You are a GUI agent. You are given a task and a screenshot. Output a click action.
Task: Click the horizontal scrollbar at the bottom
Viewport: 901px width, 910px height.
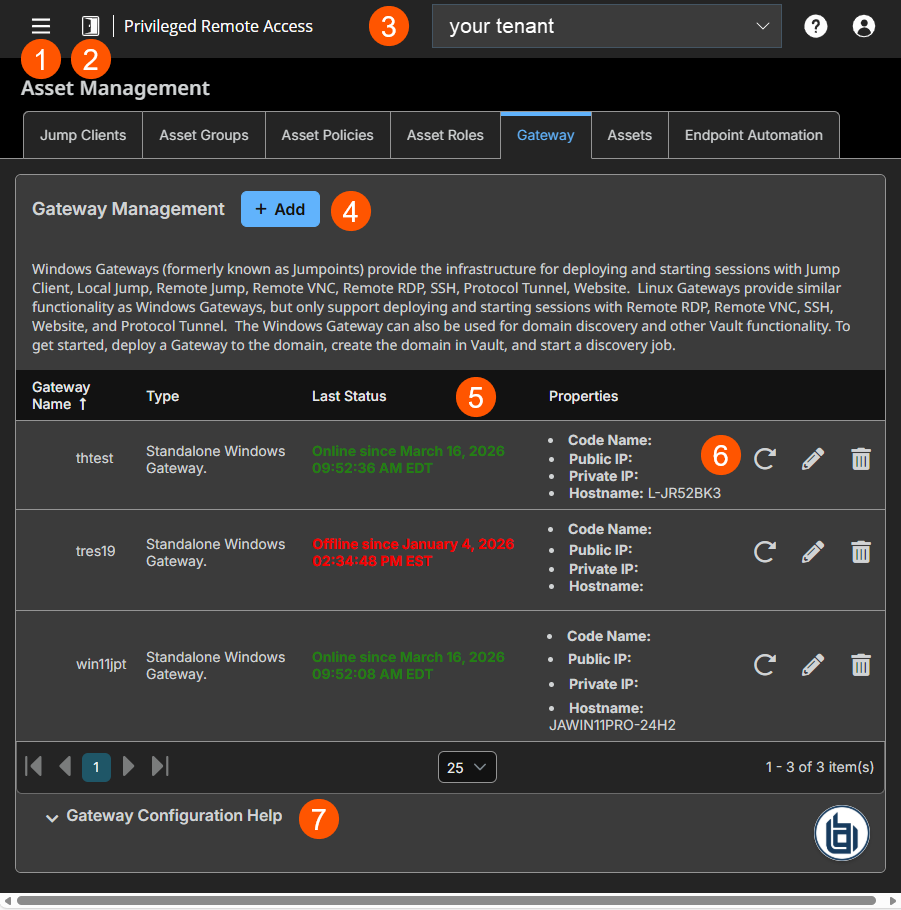(446, 901)
